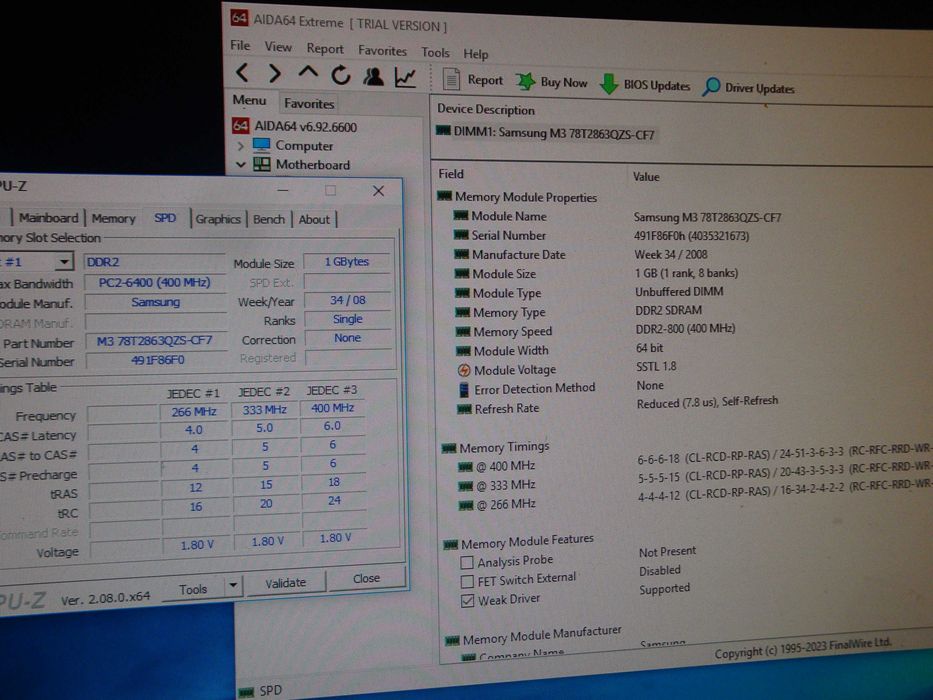
Task: Click the Serial Number row icon
Action: (461, 235)
